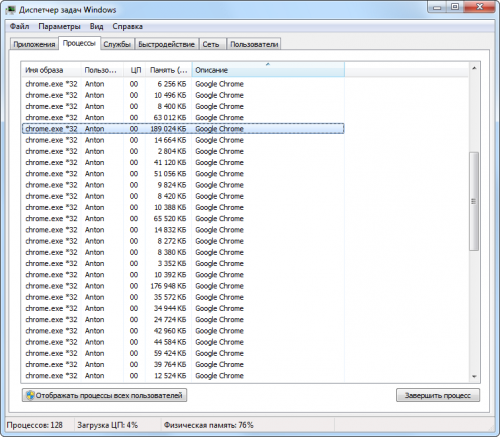
Task: Click the Завершить процесс button
Action: [438, 395]
